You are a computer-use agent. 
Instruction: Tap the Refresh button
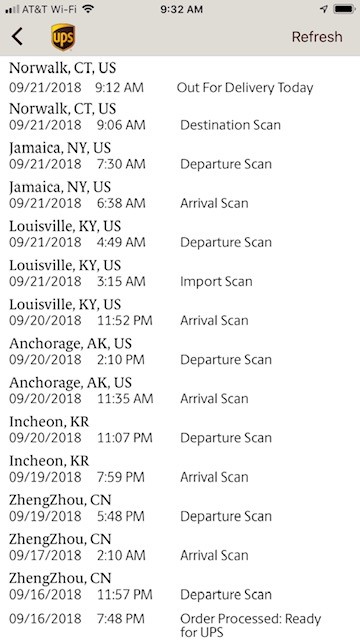click(317, 37)
